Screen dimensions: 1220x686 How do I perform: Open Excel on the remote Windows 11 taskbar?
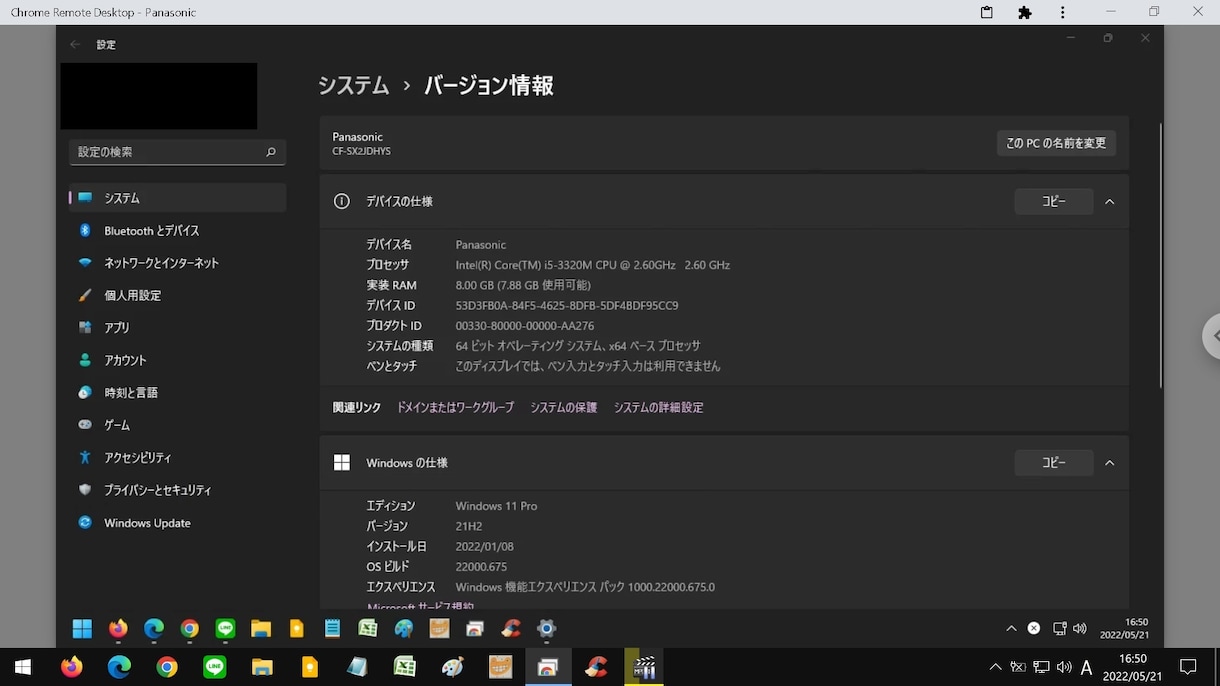pyautogui.click(x=368, y=629)
